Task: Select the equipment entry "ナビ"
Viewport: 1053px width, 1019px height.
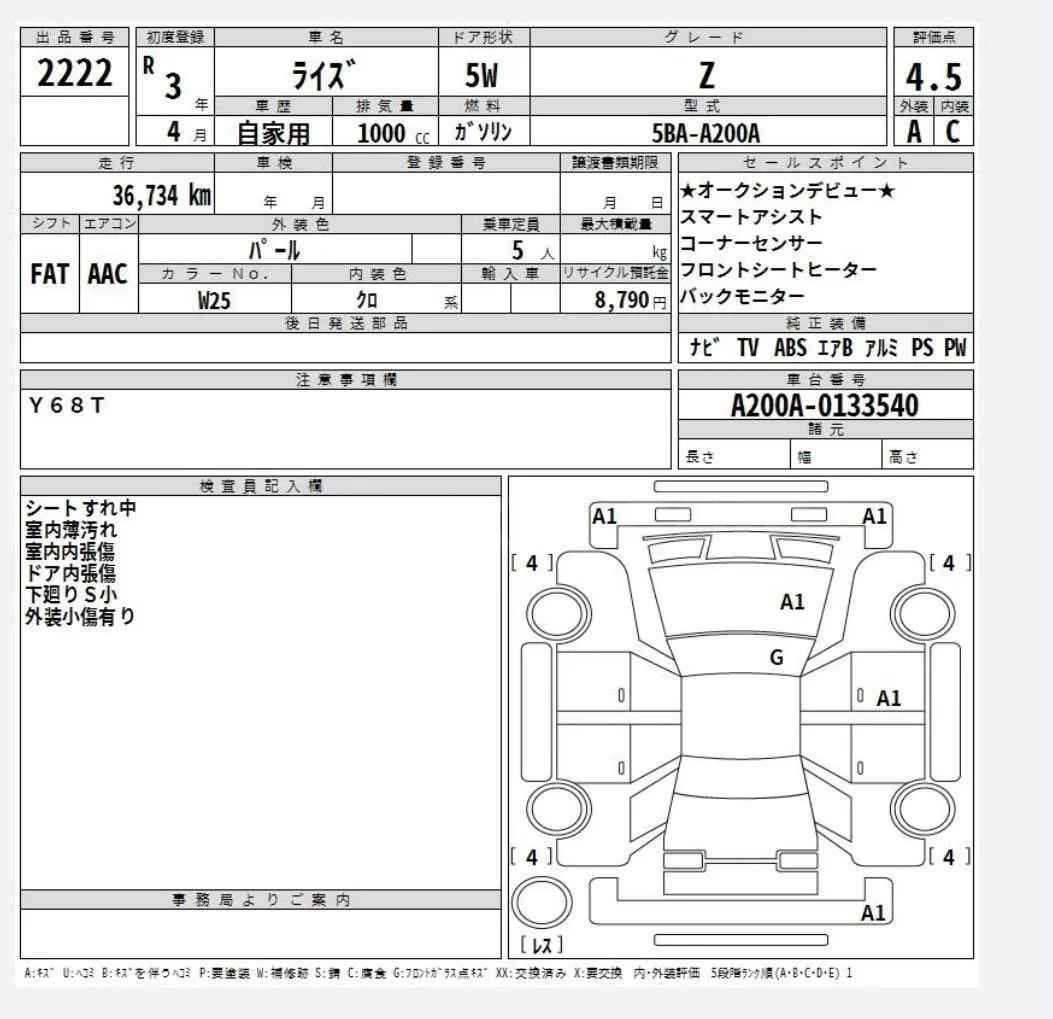Action: (705, 347)
